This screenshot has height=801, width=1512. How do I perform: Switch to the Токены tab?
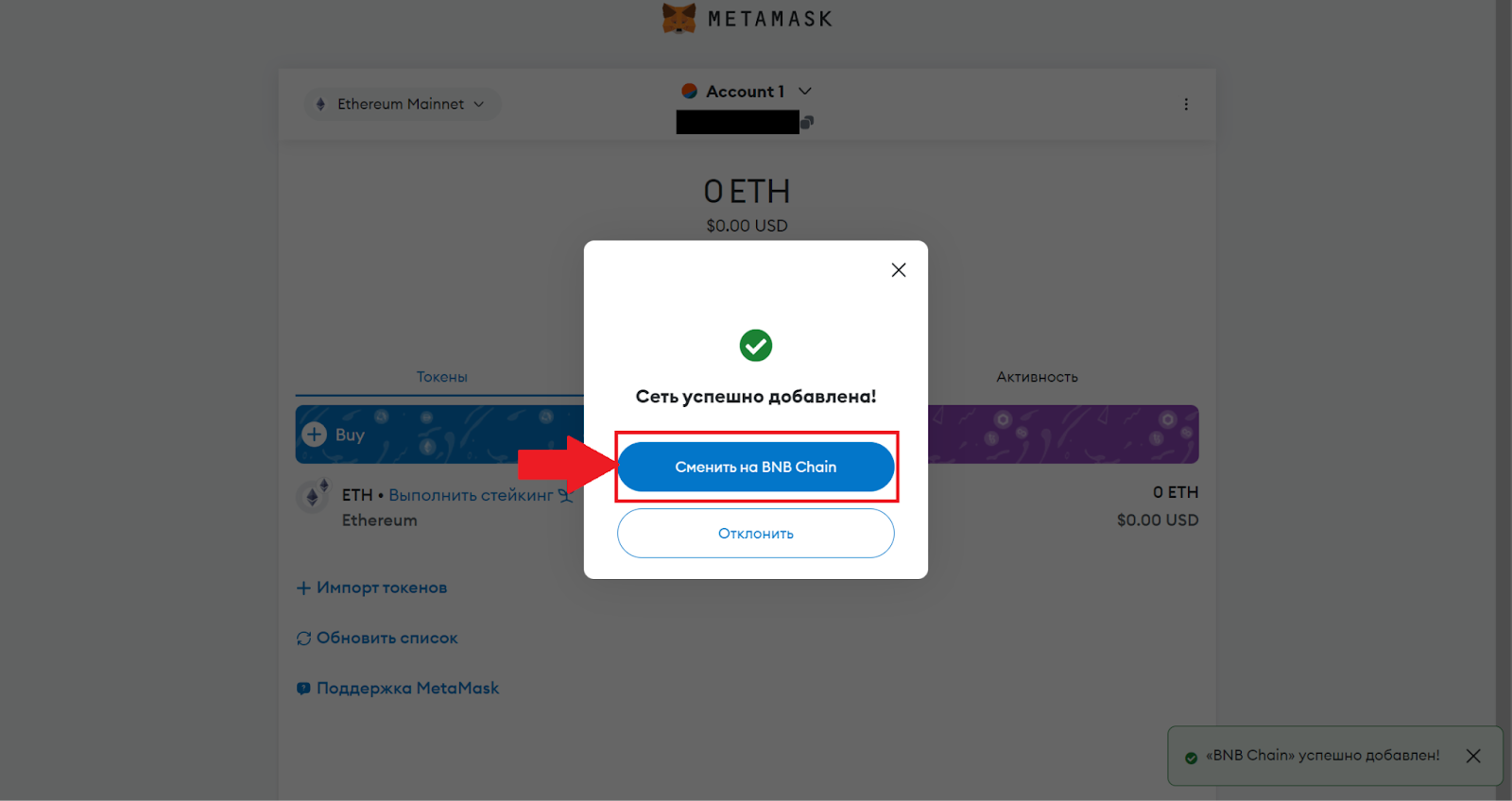pyautogui.click(x=441, y=377)
